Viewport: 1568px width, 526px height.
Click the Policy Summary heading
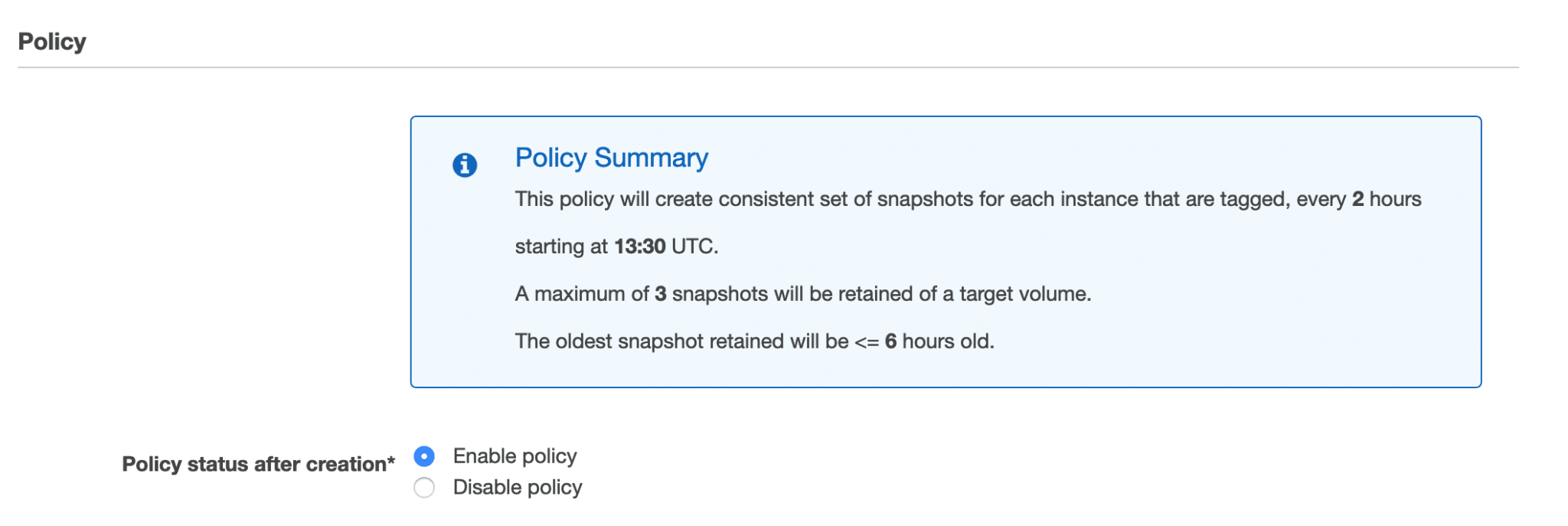pos(611,158)
